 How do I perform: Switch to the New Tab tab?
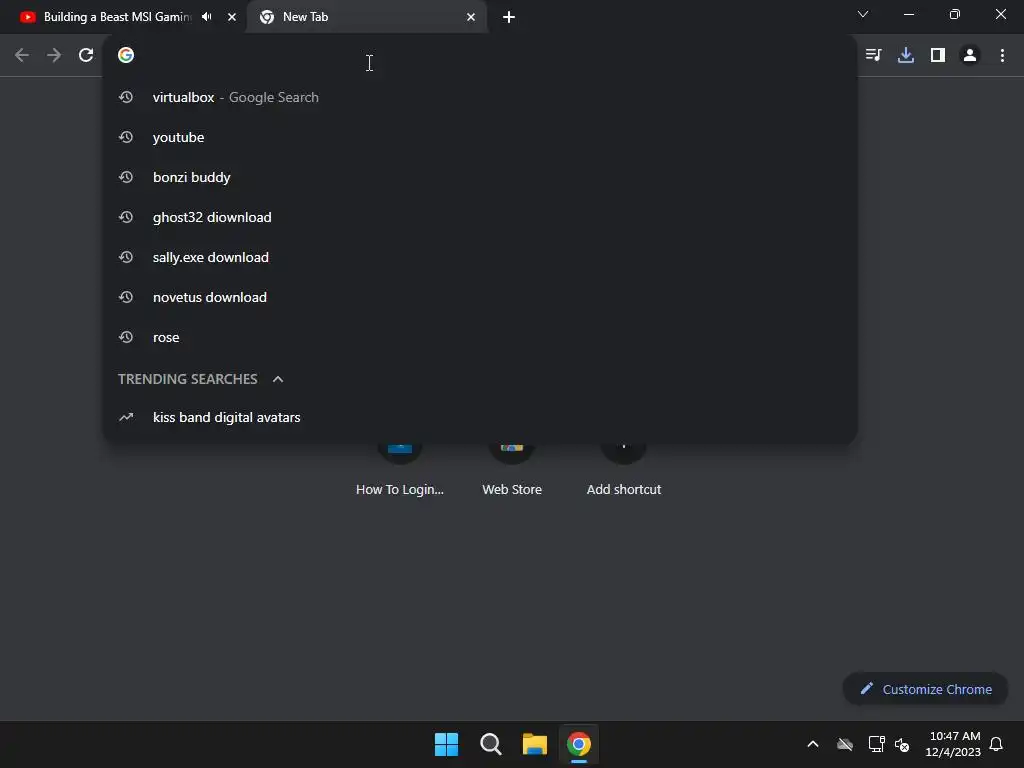(366, 17)
